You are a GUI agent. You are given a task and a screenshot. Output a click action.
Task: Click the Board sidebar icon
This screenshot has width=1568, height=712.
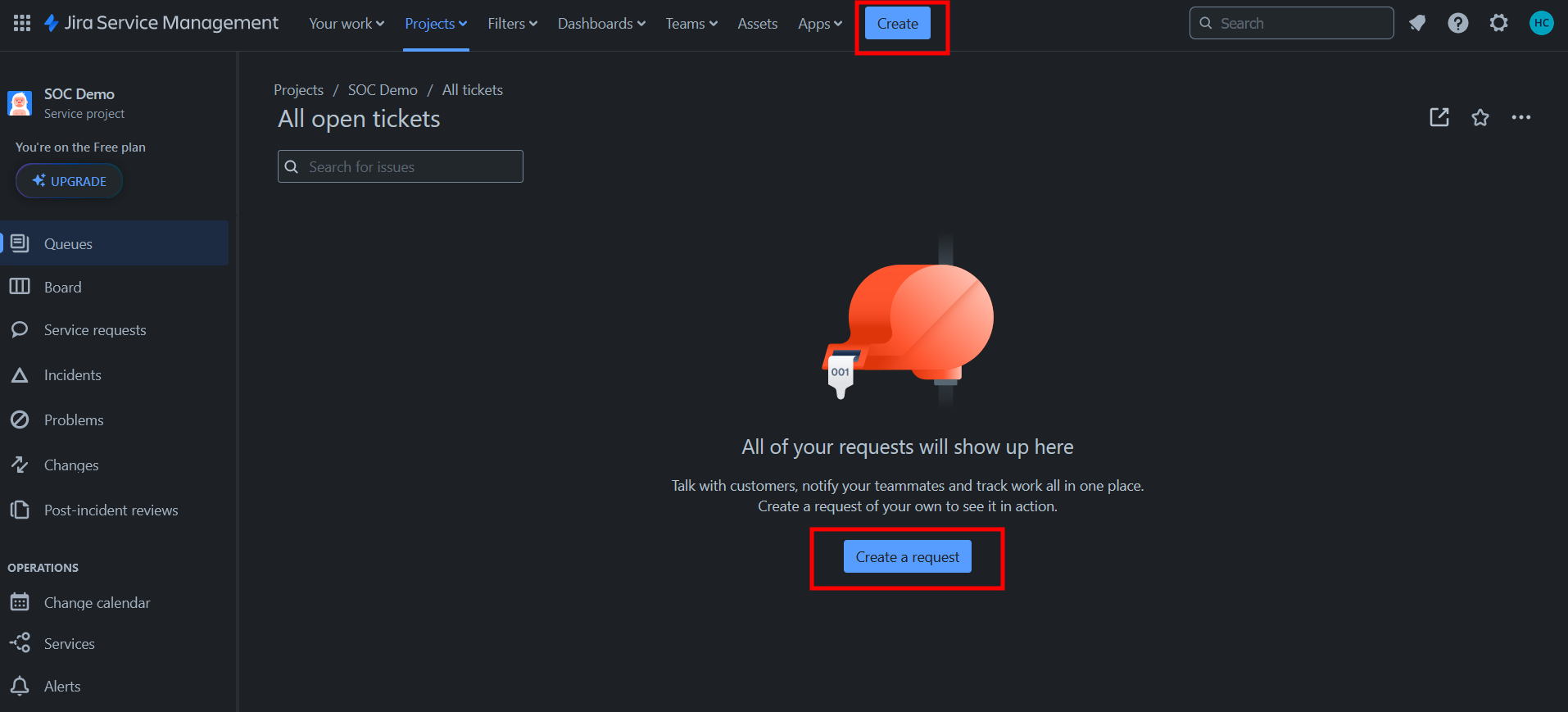20,287
